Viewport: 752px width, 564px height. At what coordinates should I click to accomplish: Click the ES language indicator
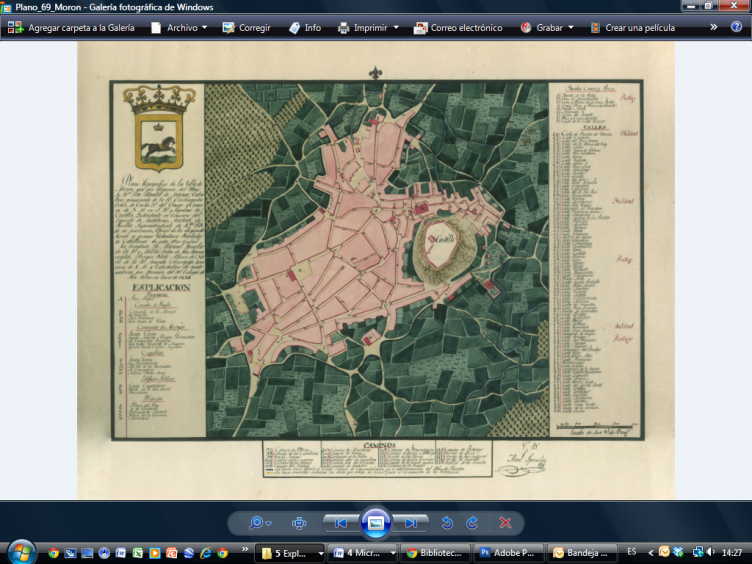click(632, 552)
